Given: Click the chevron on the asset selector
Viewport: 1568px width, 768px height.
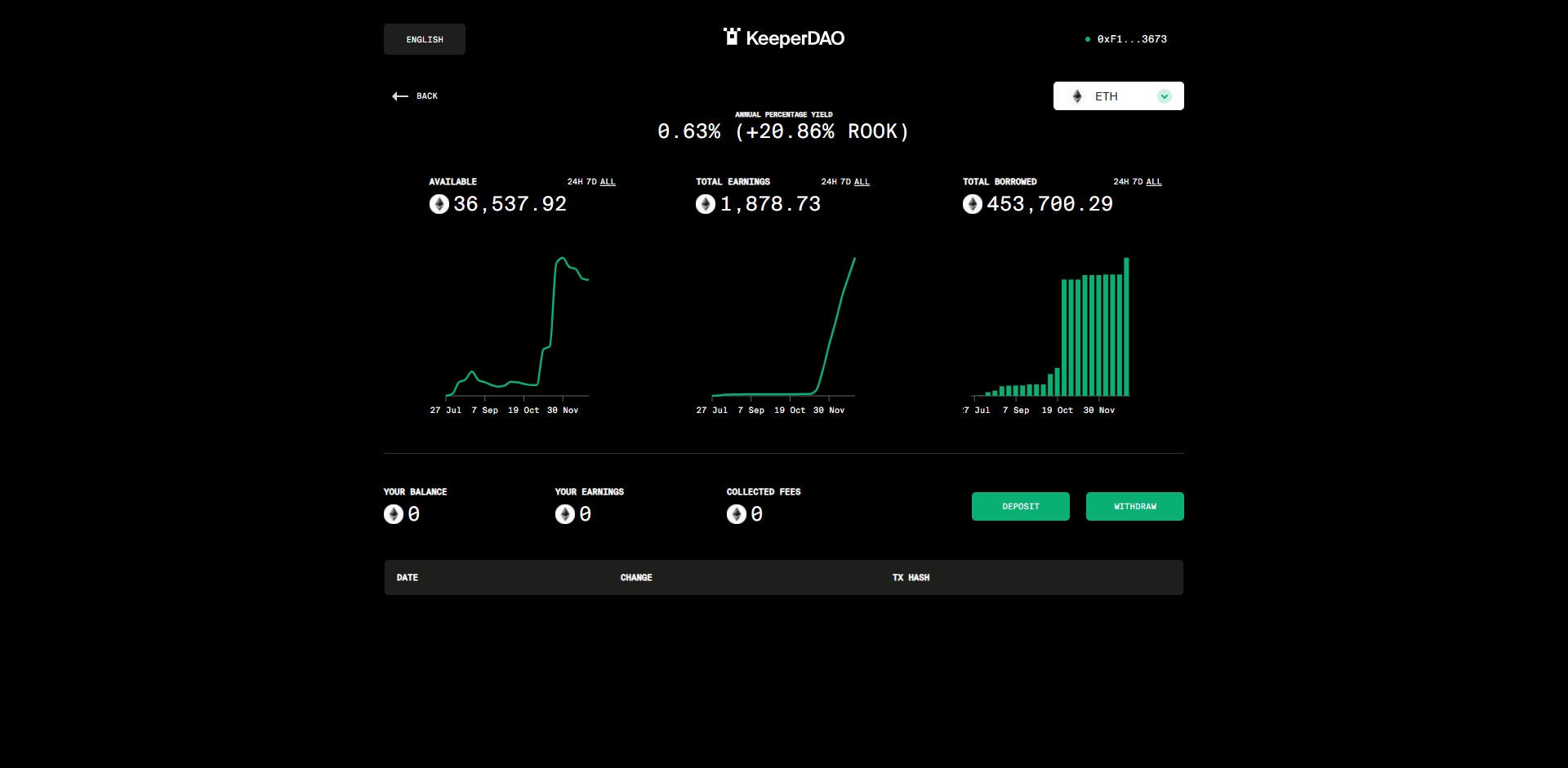Looking at the screenshot, I should (1165, 95).
